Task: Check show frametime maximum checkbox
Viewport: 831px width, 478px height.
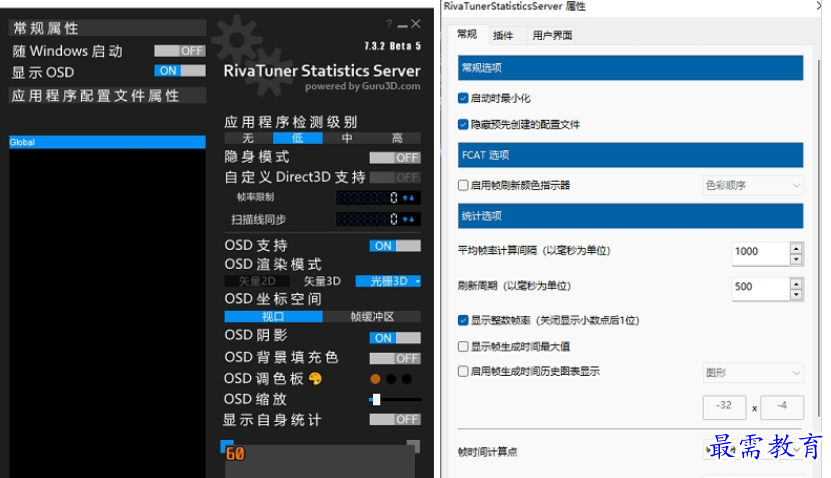Action: [x=463, y=346]
